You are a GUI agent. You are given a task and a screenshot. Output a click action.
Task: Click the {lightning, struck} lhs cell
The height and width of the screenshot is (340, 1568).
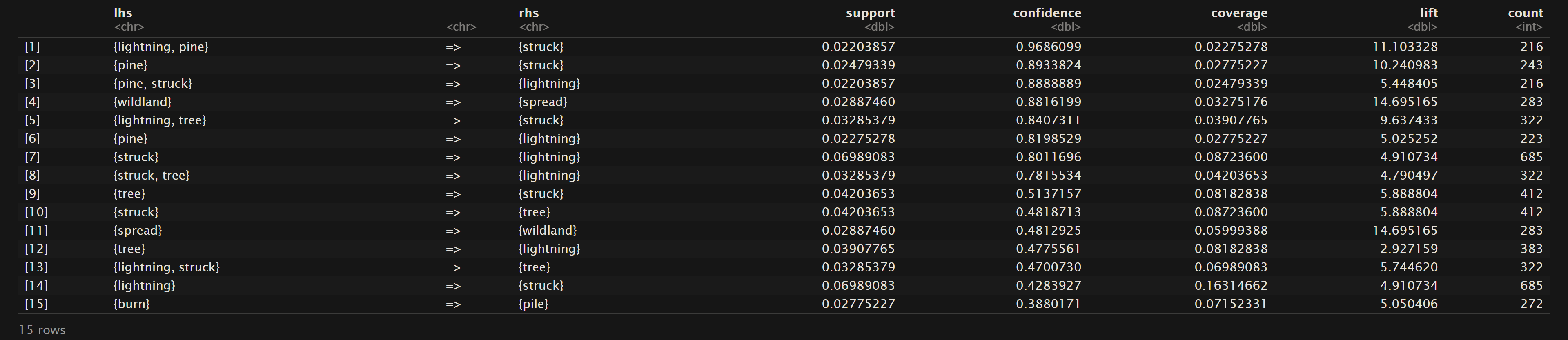[x=166, y=267]
